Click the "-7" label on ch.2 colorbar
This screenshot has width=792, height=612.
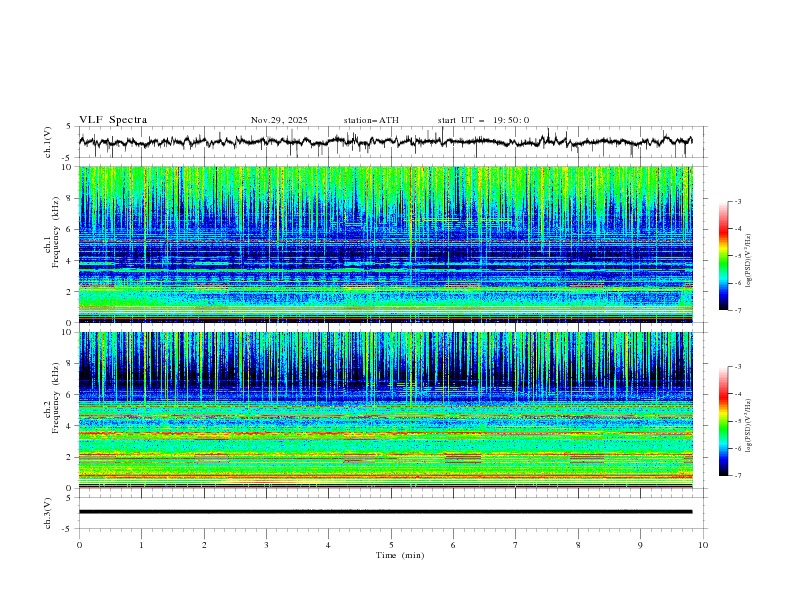(737, 476)
